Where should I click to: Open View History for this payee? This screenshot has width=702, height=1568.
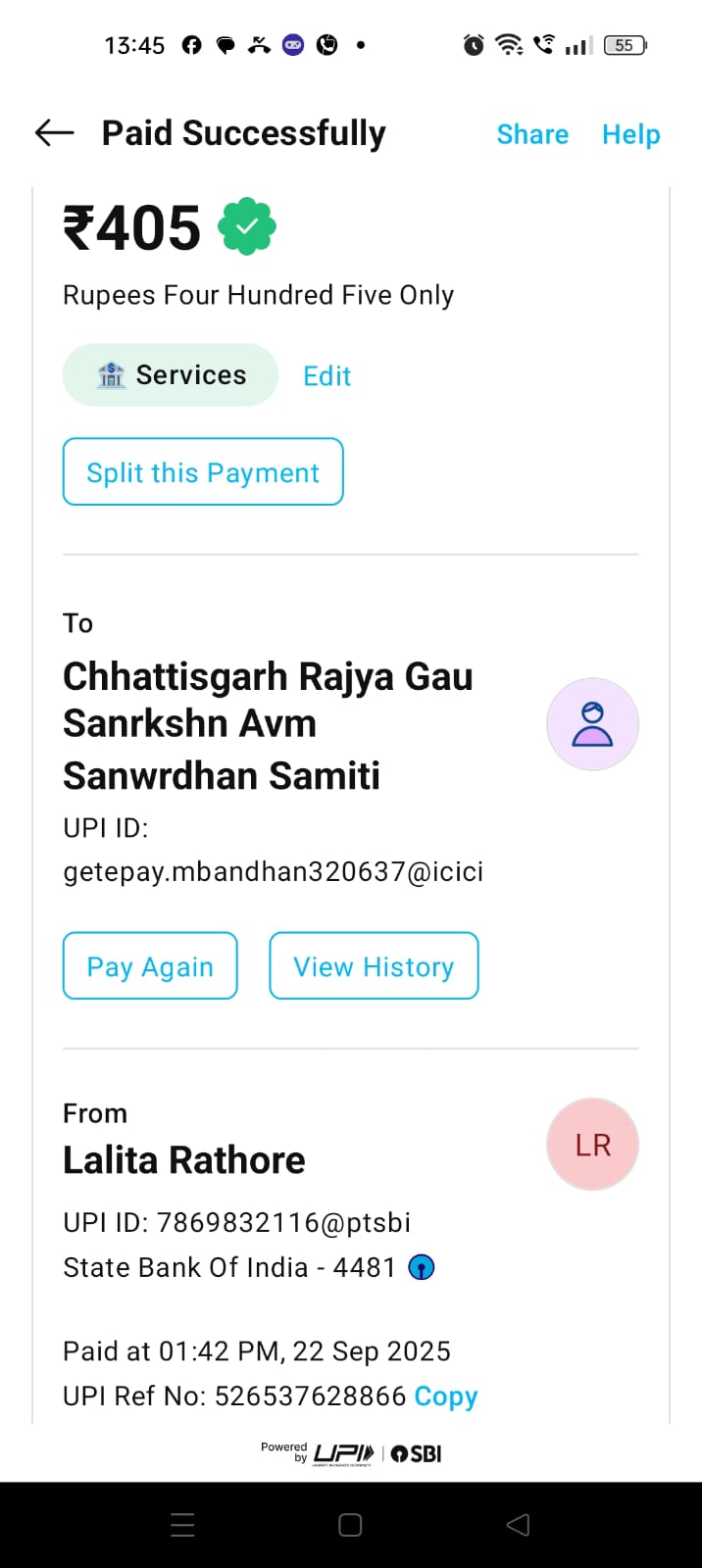point(374,966)
